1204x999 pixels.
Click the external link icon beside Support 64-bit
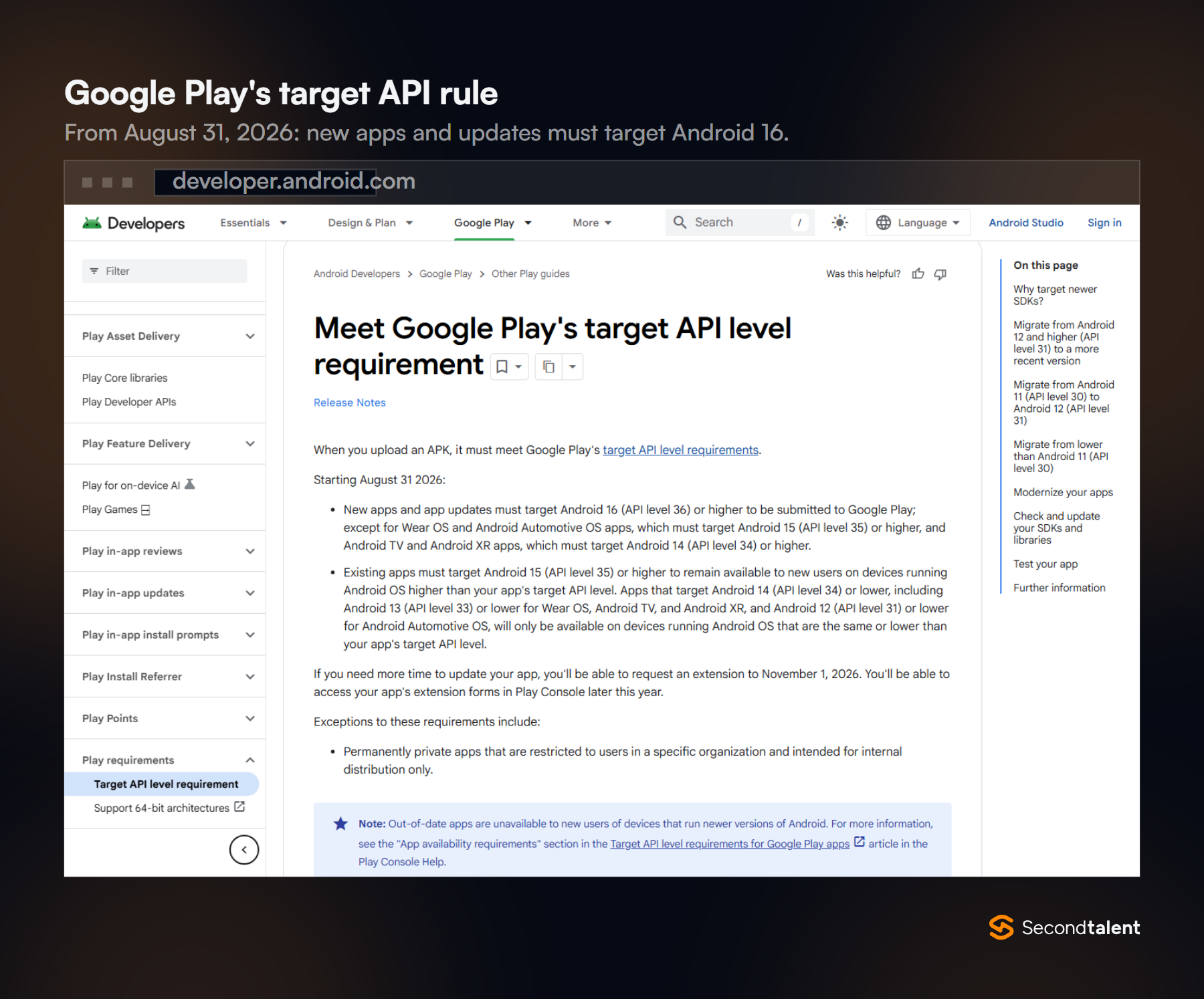pos(239,807)
